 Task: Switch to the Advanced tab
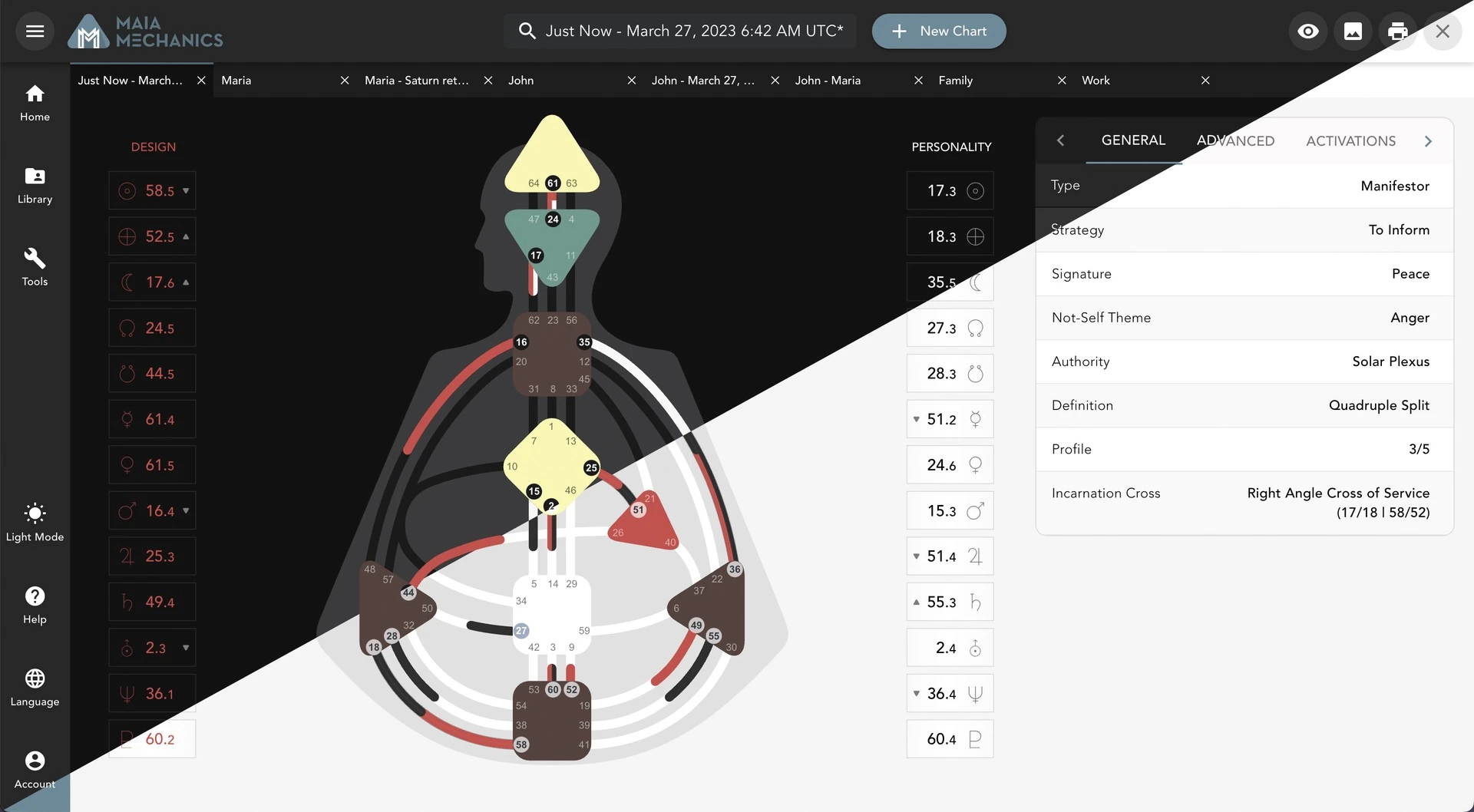[1235, 141]
